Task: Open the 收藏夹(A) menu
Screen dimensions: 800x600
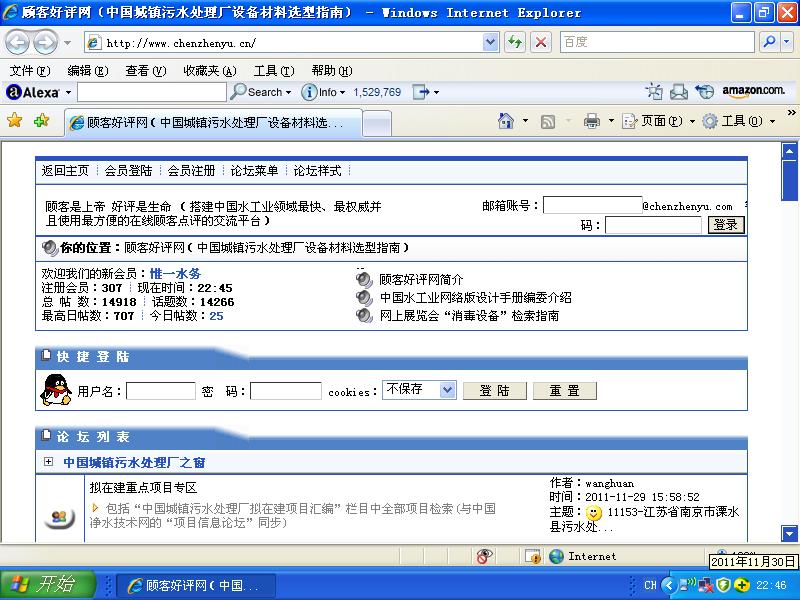Action: (210, 70)
